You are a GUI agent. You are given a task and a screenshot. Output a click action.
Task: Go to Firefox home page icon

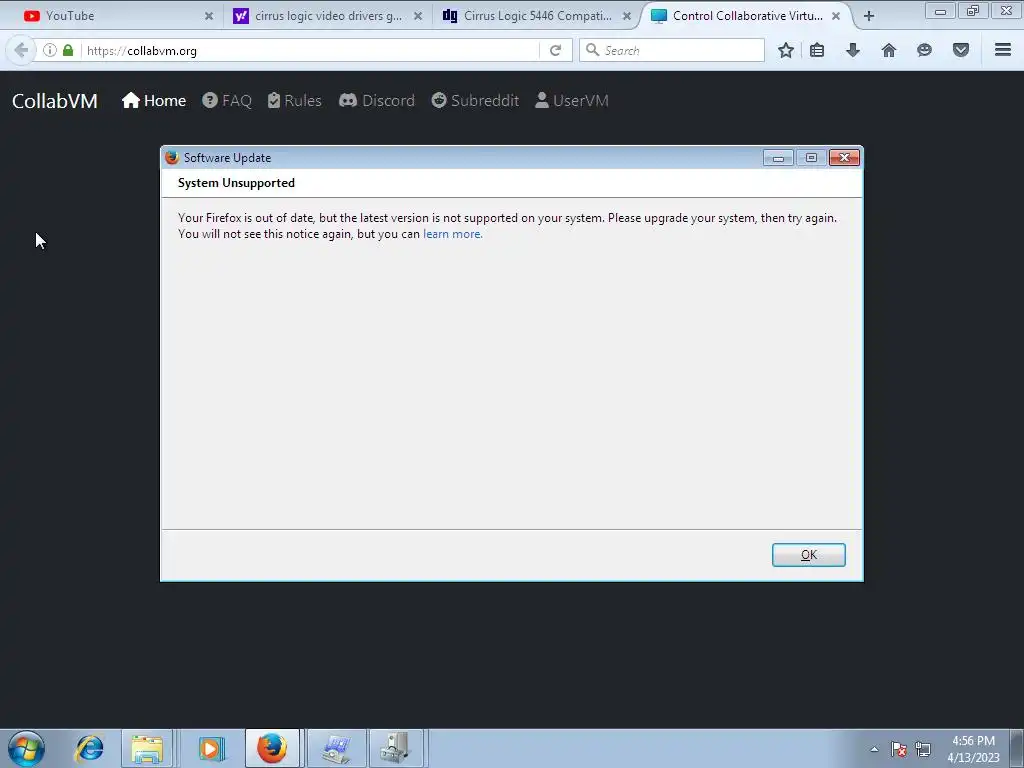coord(889,50)
